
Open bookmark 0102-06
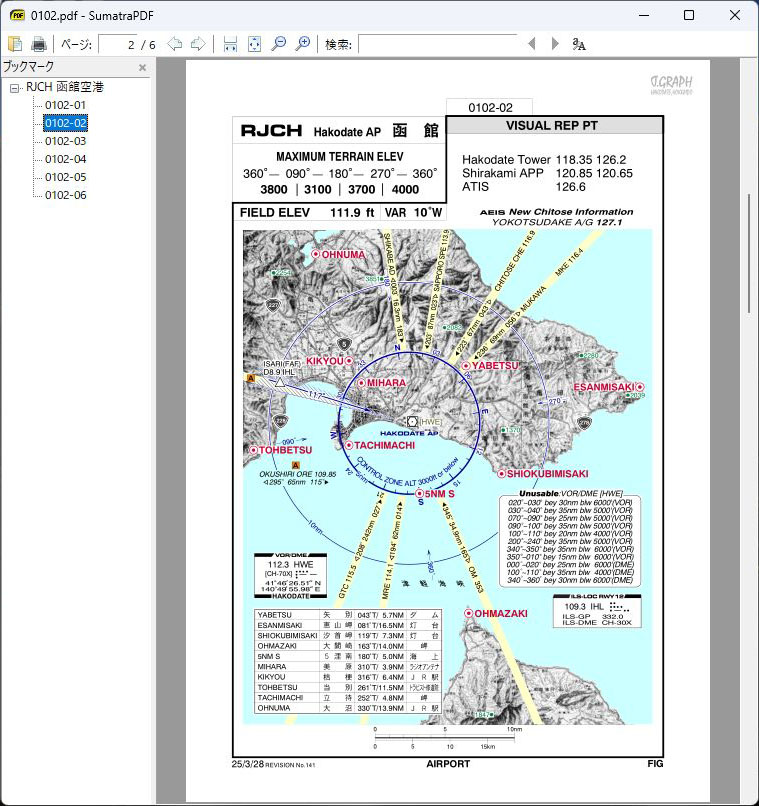[66, 195]
